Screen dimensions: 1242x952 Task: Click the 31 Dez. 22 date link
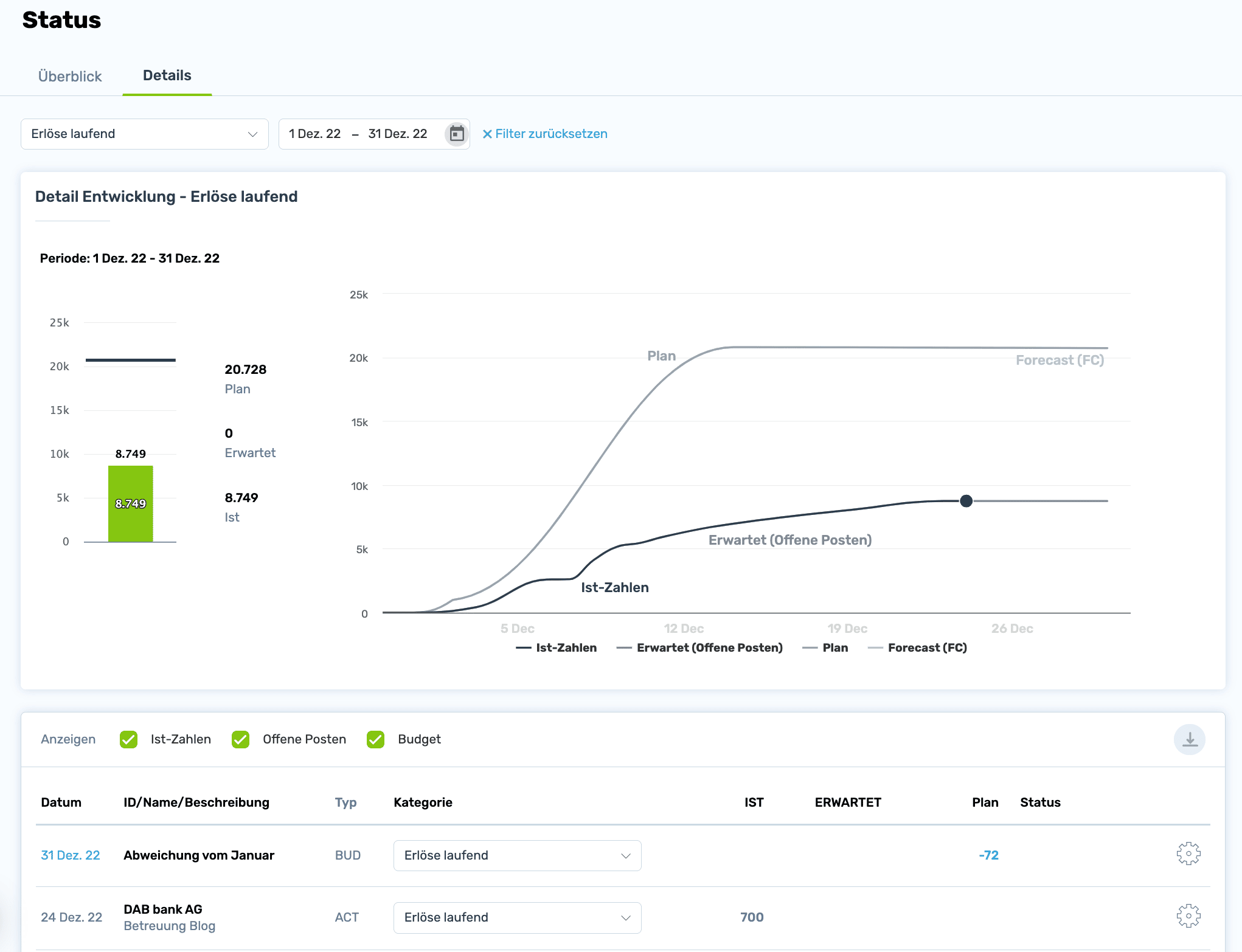pyautogui.click(x=70, y=855)
